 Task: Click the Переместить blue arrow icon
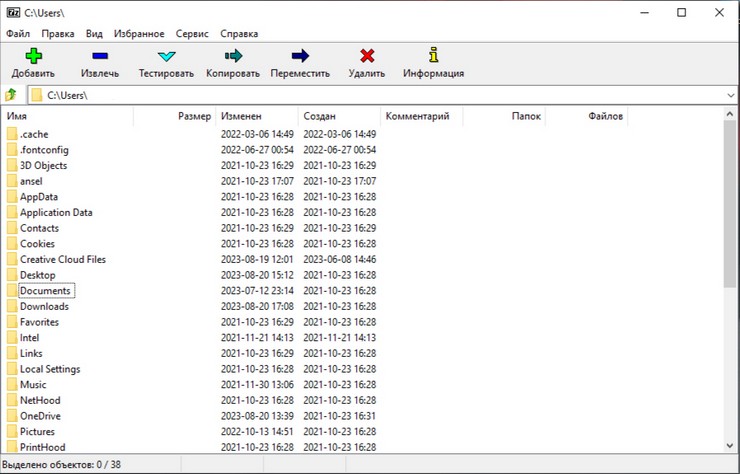(x=300, y=56)
